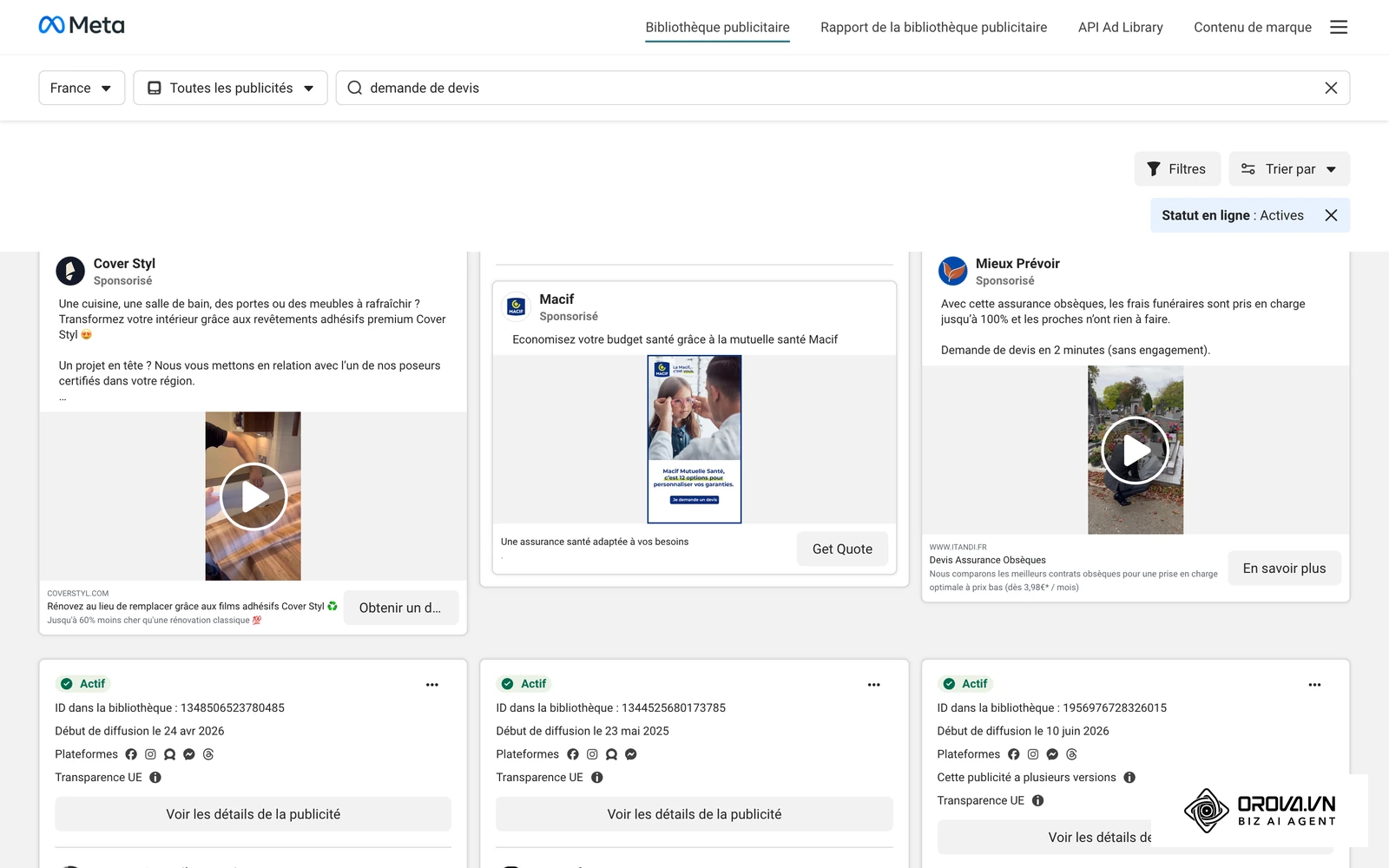Open Rapport de la bibliothèque publicitaire

pos(933,27)
